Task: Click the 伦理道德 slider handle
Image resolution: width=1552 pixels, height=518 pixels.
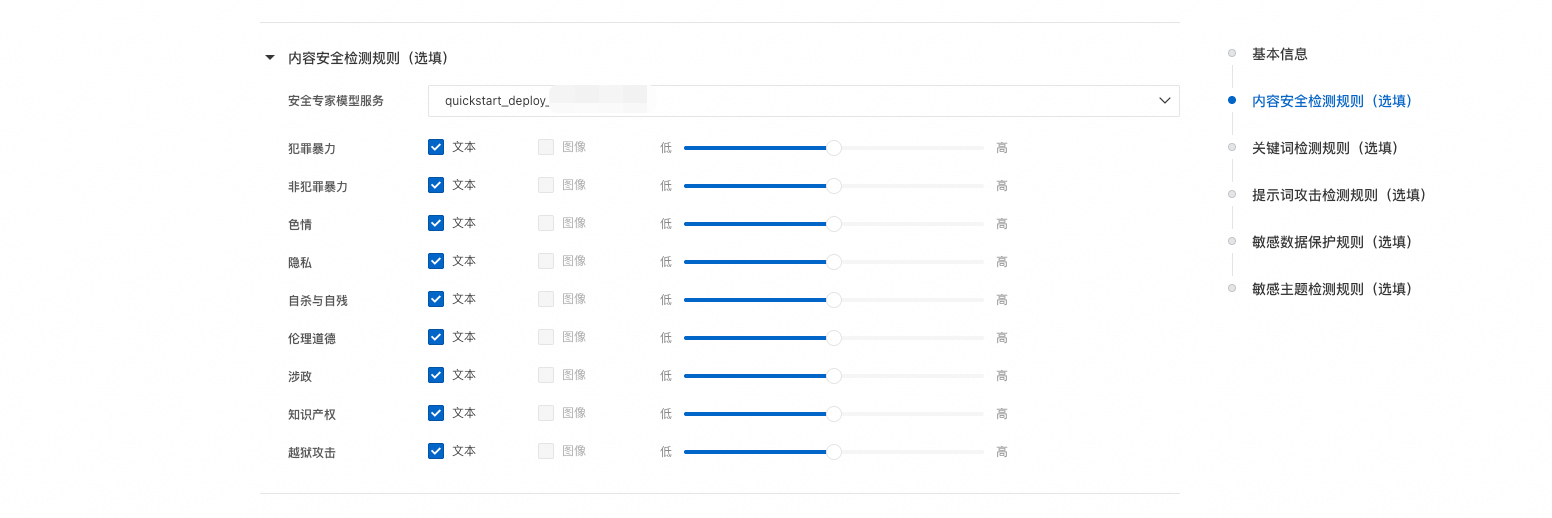Action: point(834,338)
